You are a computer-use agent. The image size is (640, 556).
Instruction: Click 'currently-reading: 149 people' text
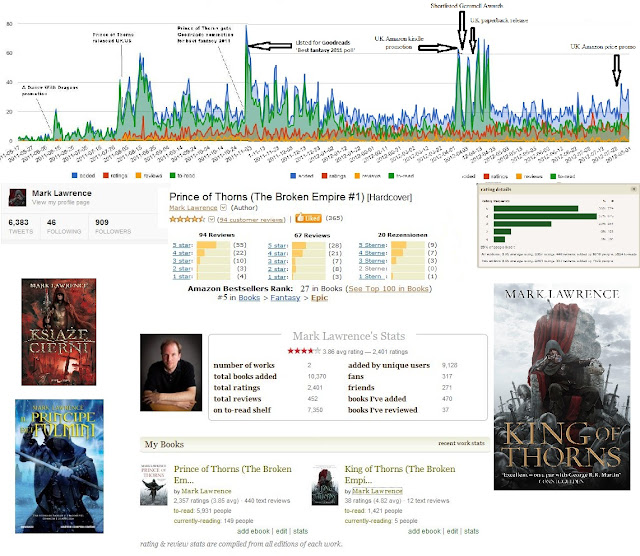pyautogui.click(x=213, y=521)
